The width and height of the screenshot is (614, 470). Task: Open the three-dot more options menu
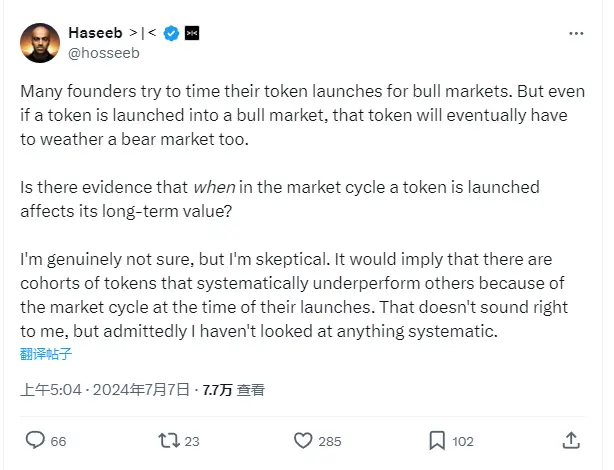[x=575, y=35]
